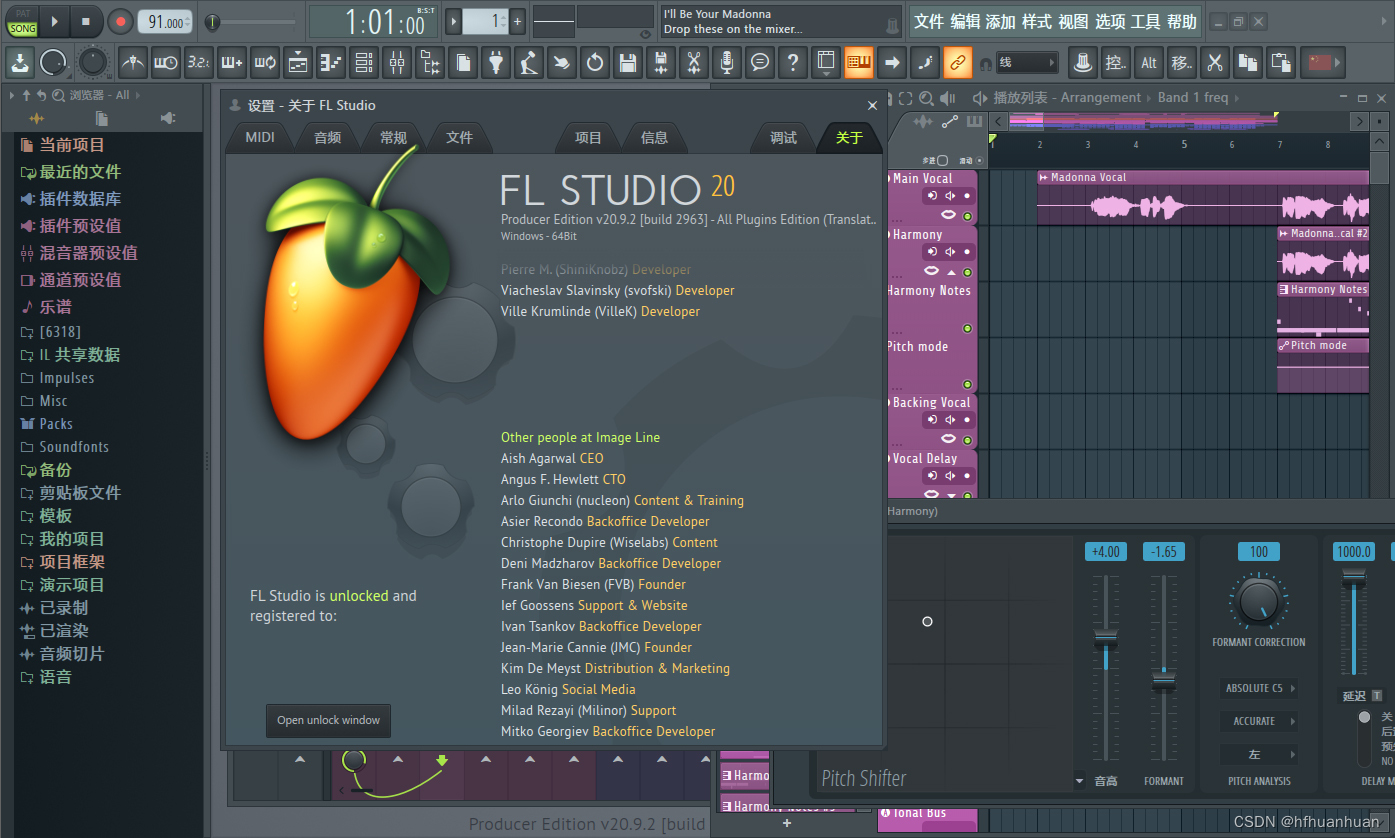Viewport: 1395px width, 838px height.
Task: Click the pattern selector plus button
Action: point(517,21)
